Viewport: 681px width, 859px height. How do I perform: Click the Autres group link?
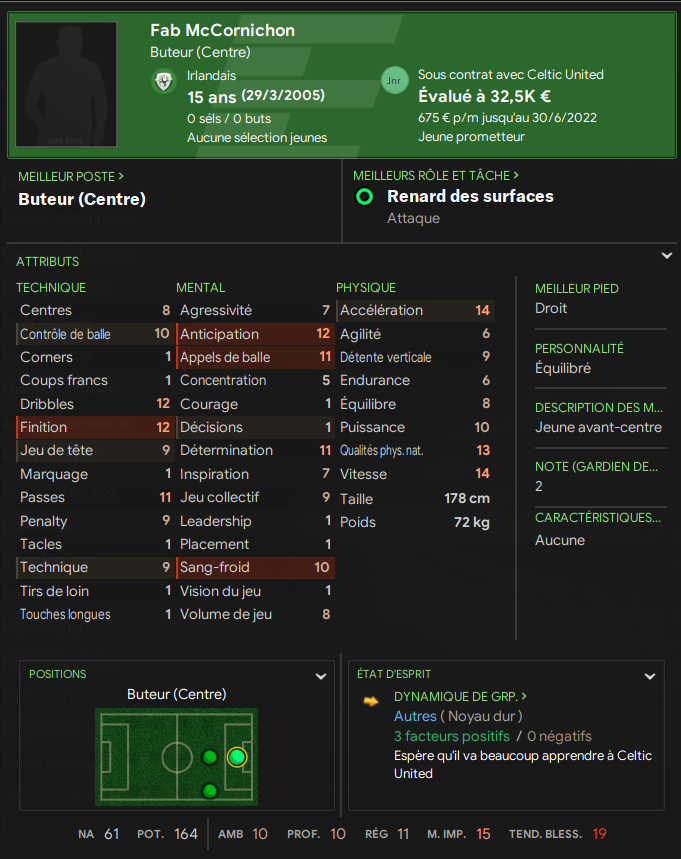pyautogui.click(x=415, y=716)
